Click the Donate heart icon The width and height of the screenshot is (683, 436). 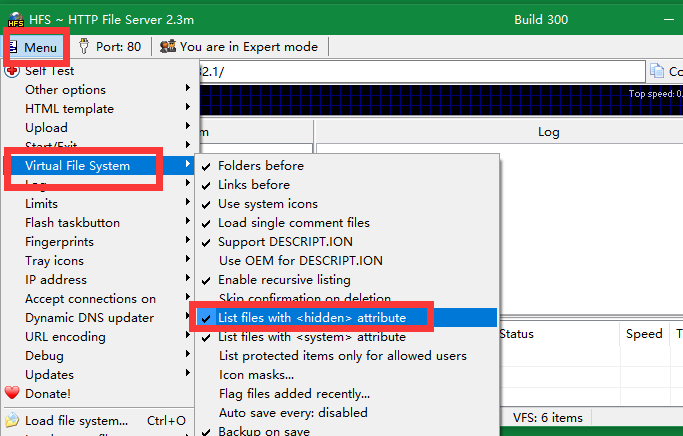pyautogui.click(x=12, y=393)
